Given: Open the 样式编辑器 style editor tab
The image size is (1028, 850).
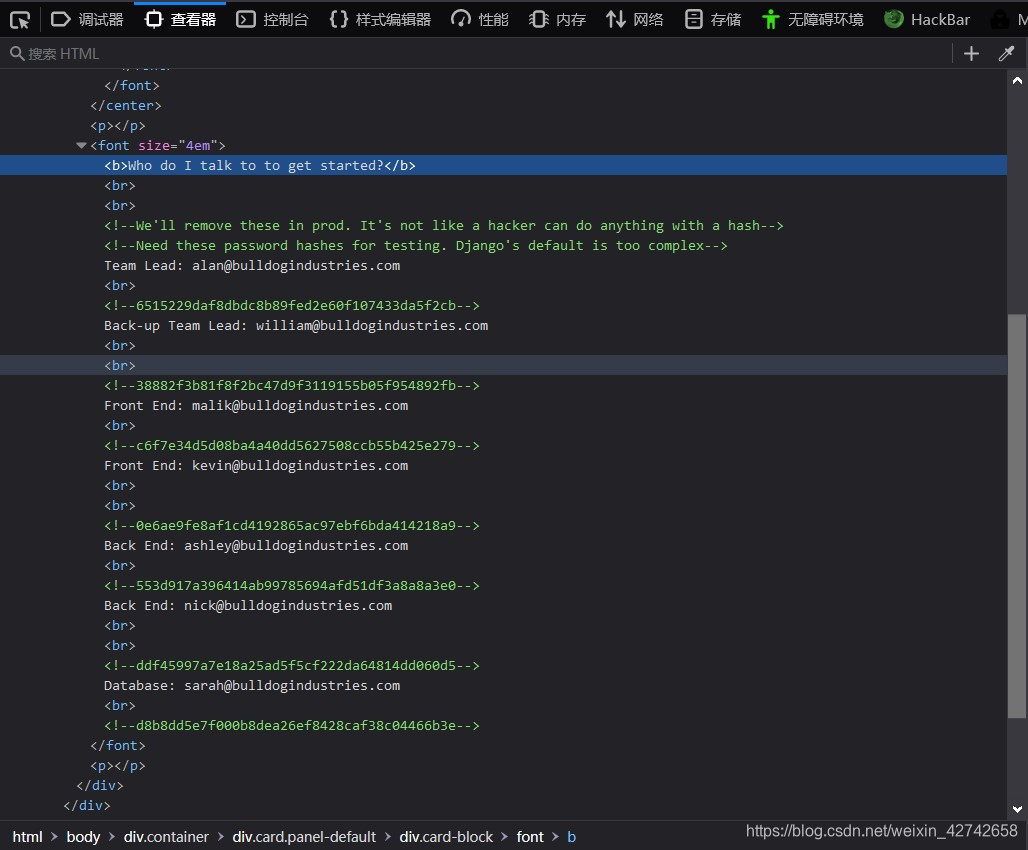Looking at the screenshot, I should coord(380,20).
